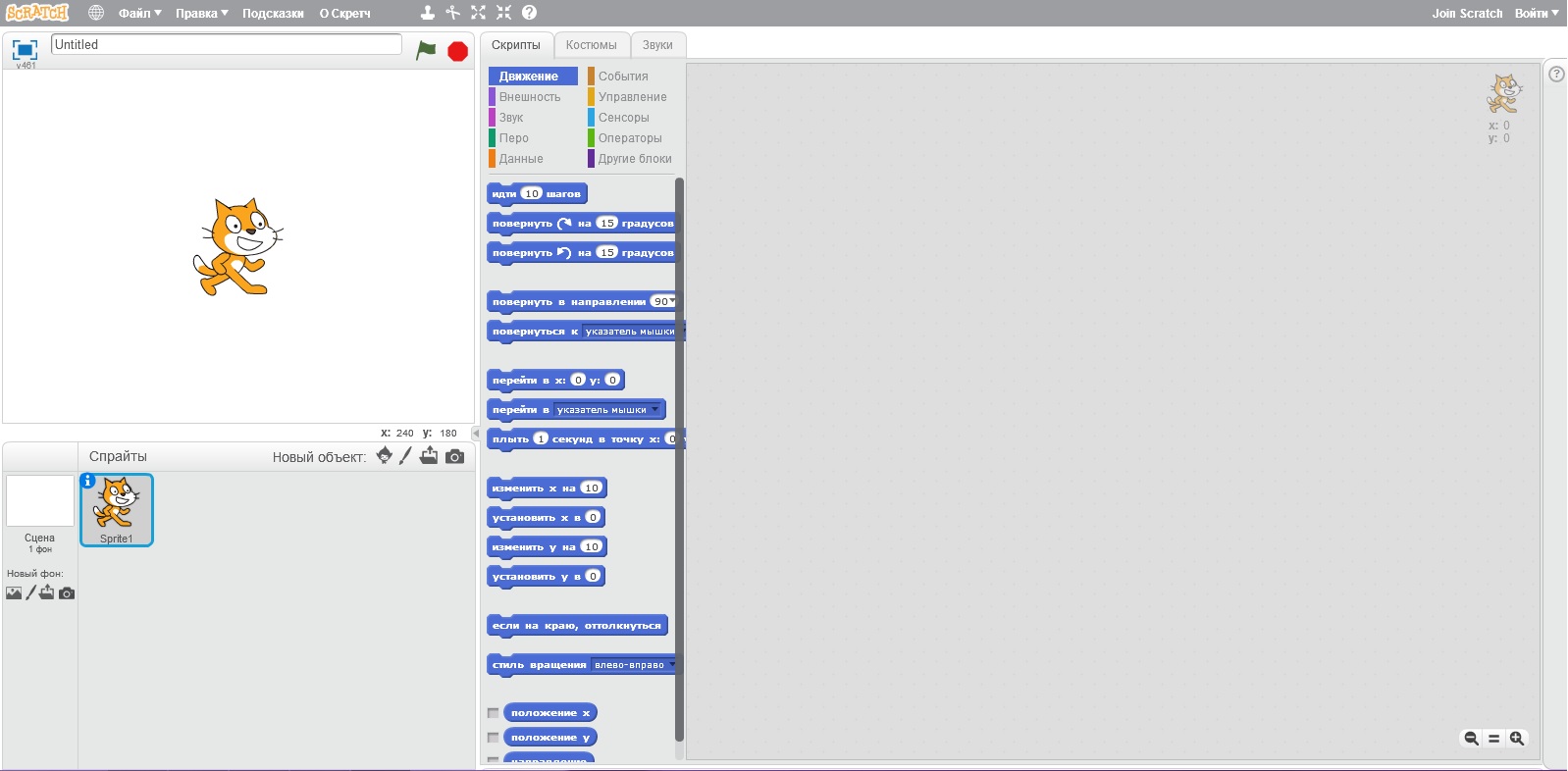Select the Данные block category
This screenshot has height=771, width=1568.
coord(533,159)
